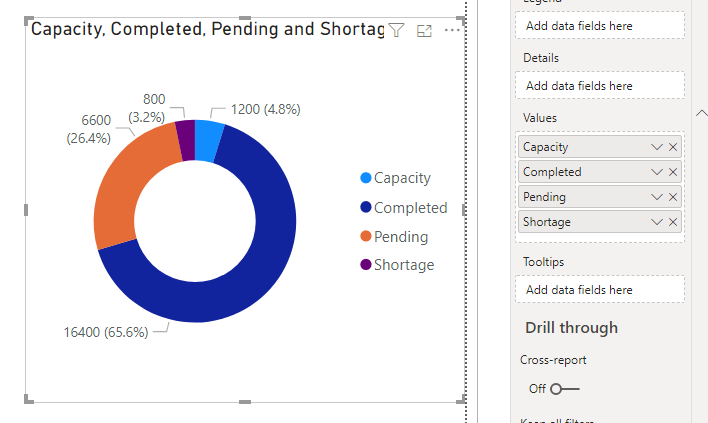This screenshot has height=423, width=708.
Task: Click the purple Shortage donut slice
Action: coord(186,140)
